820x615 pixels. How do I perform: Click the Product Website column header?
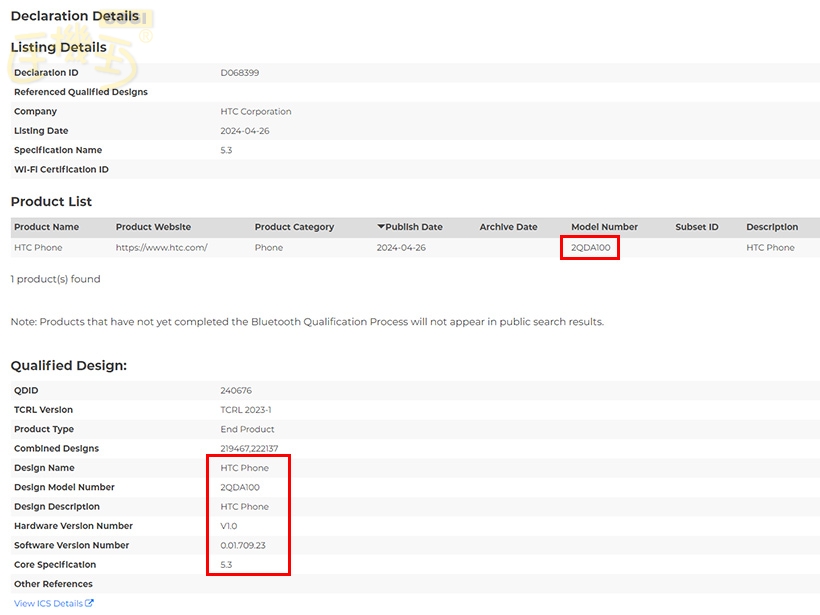pyautogui.click(x=153, y=227)
